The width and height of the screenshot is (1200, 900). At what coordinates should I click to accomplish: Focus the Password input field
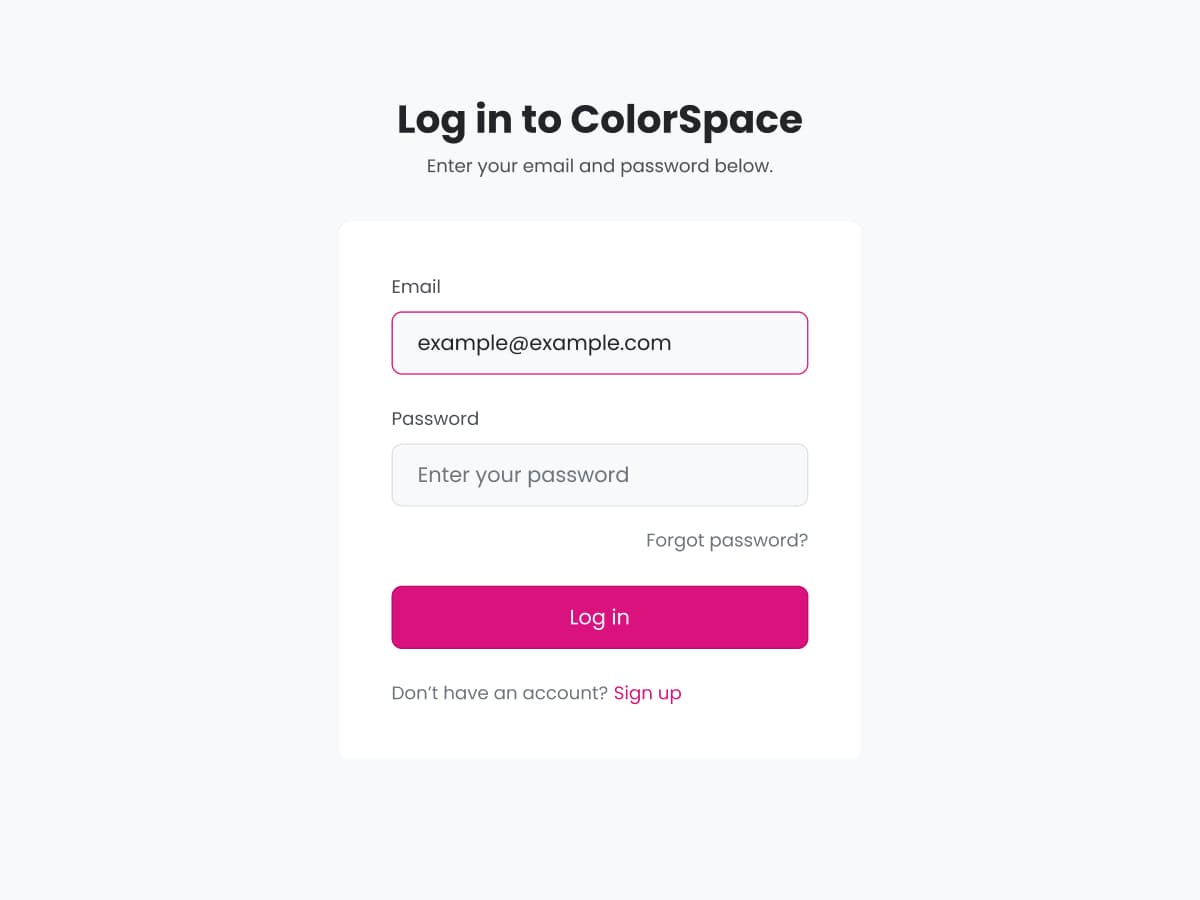pos(599,475)
